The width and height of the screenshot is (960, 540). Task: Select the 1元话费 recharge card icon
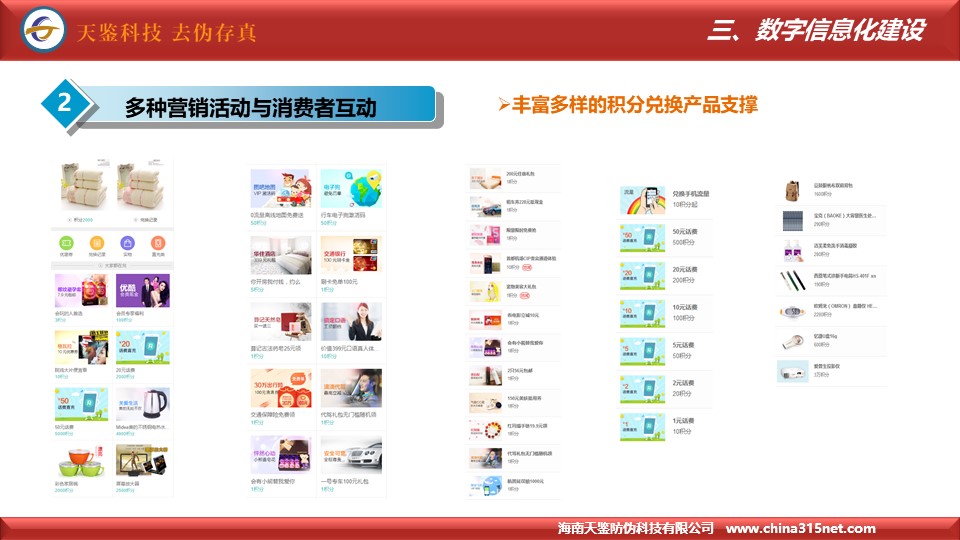[x=641, y=426]
